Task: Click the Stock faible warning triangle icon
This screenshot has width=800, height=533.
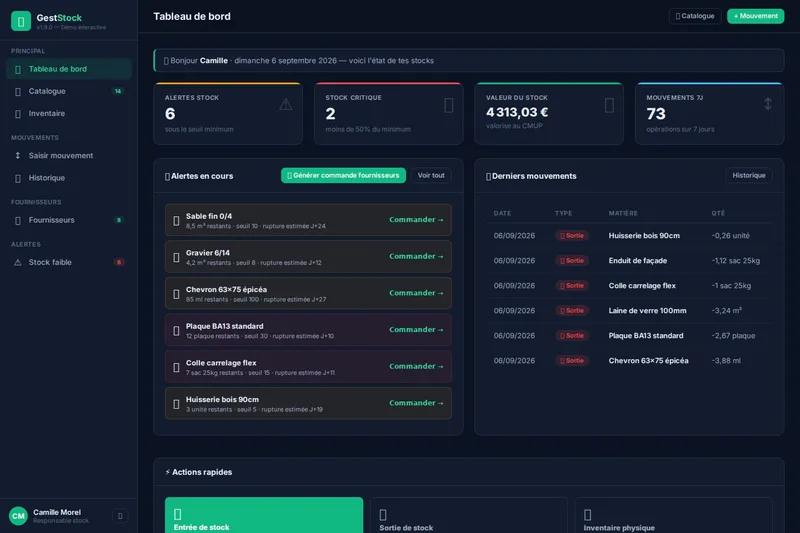Action: pos(18,262)
